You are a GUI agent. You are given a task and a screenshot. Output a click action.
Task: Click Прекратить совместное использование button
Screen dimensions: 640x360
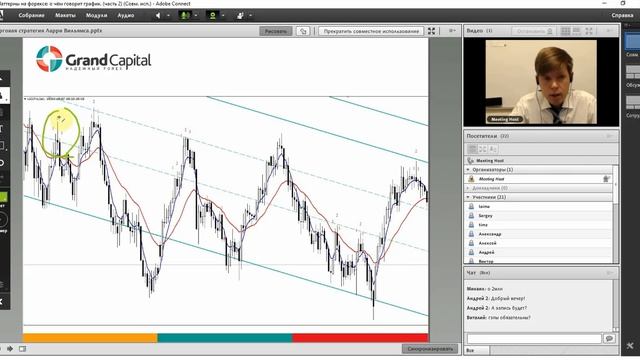coord(371,31)
